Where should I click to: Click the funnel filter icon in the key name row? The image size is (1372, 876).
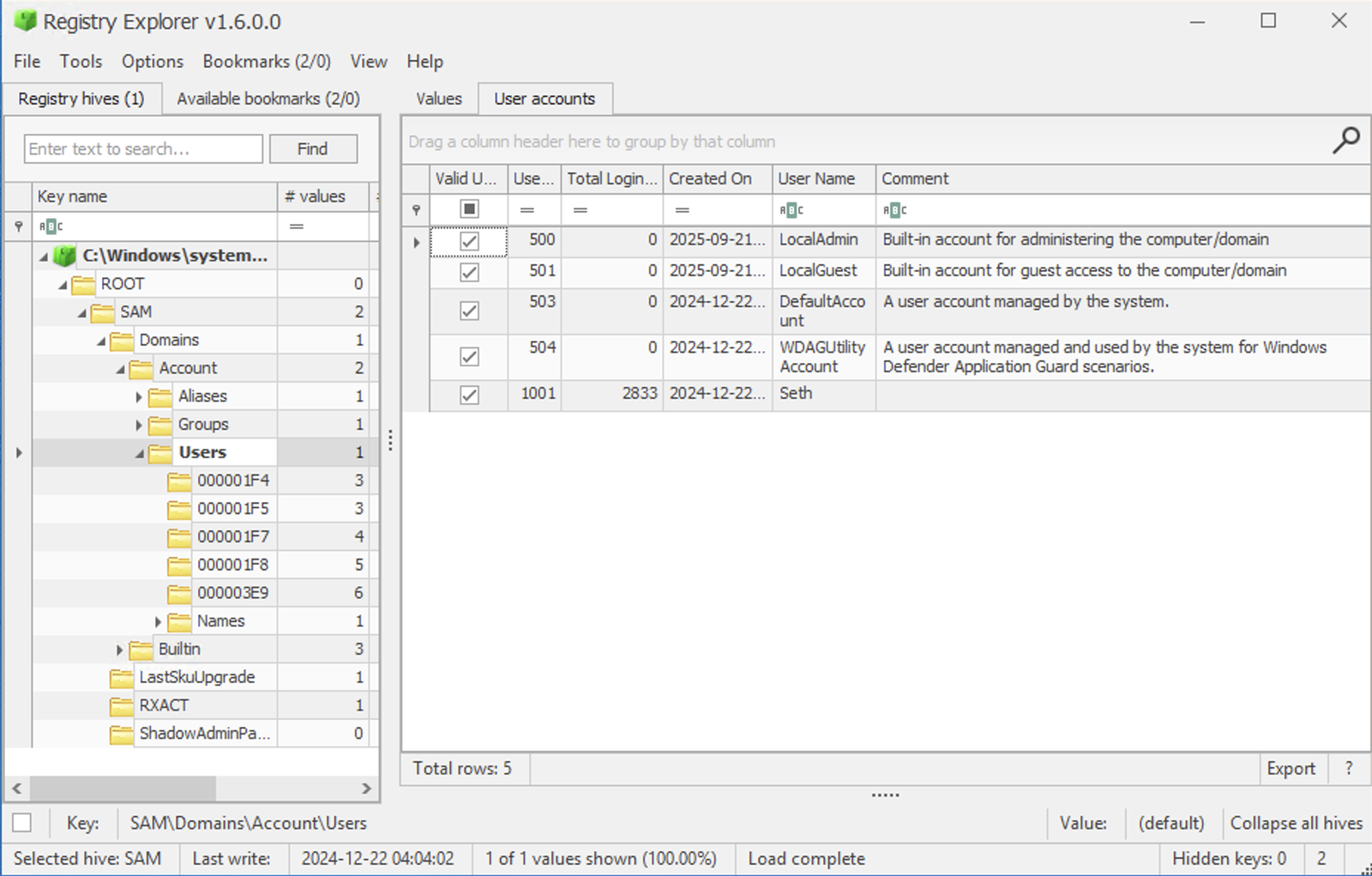pyautogui.click(x=18, y=226)
